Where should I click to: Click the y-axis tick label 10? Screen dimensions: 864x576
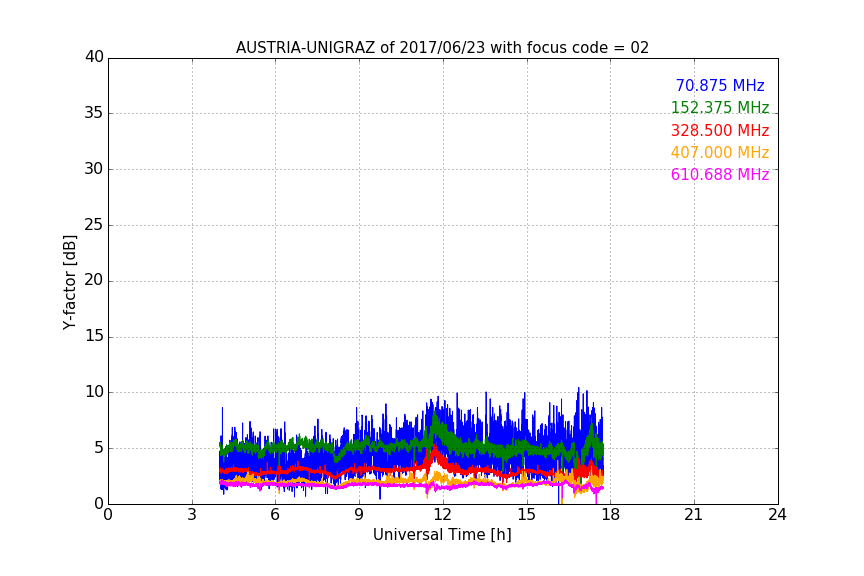coord(94,392)
